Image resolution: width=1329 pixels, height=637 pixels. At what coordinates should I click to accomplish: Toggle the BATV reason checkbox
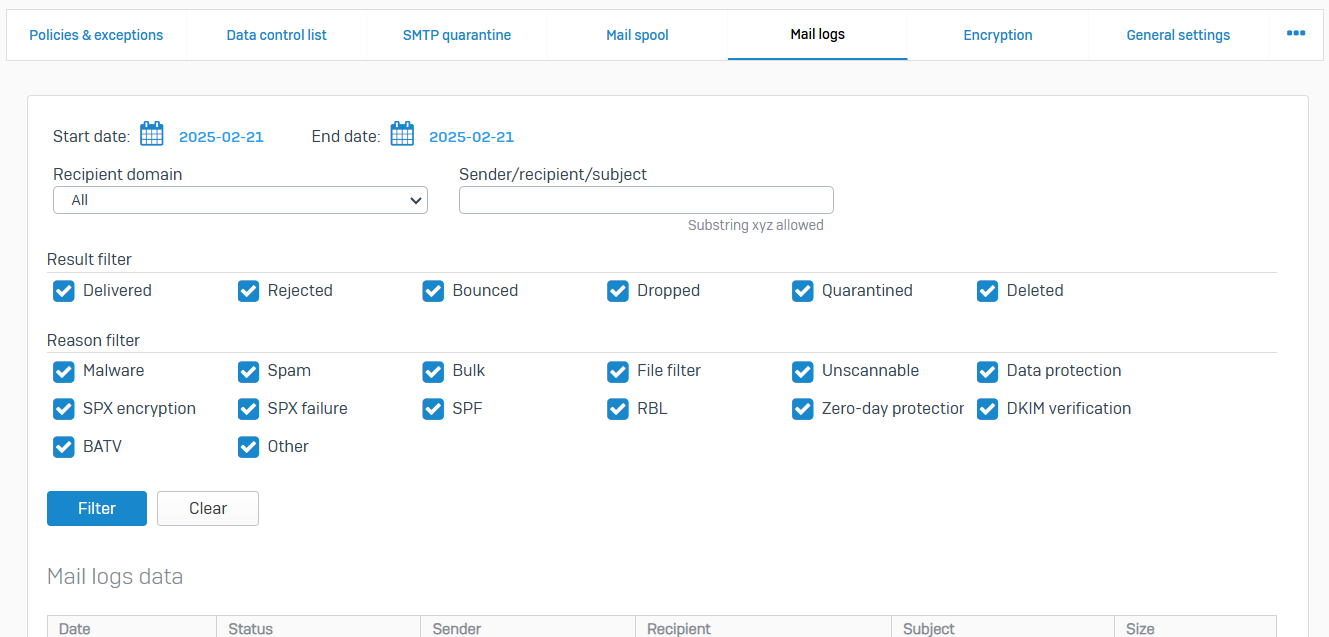point(64,447)
